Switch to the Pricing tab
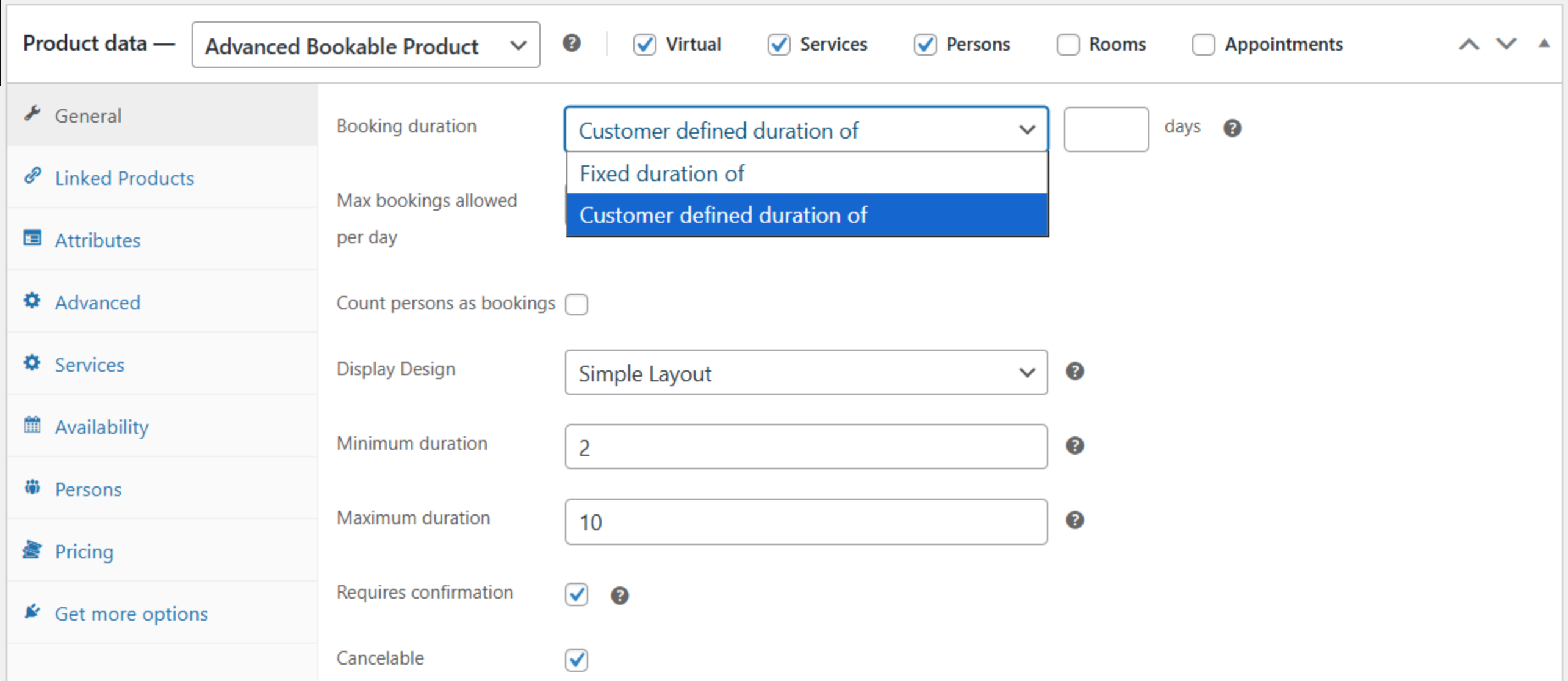This screenshot has height=681, width=1568. click(84, 552)
